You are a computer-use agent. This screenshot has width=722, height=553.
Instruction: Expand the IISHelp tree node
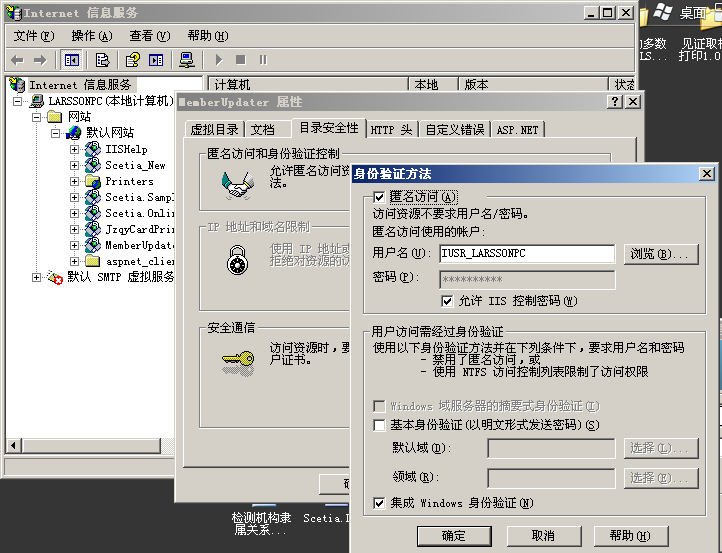click(x=75, y=150)
